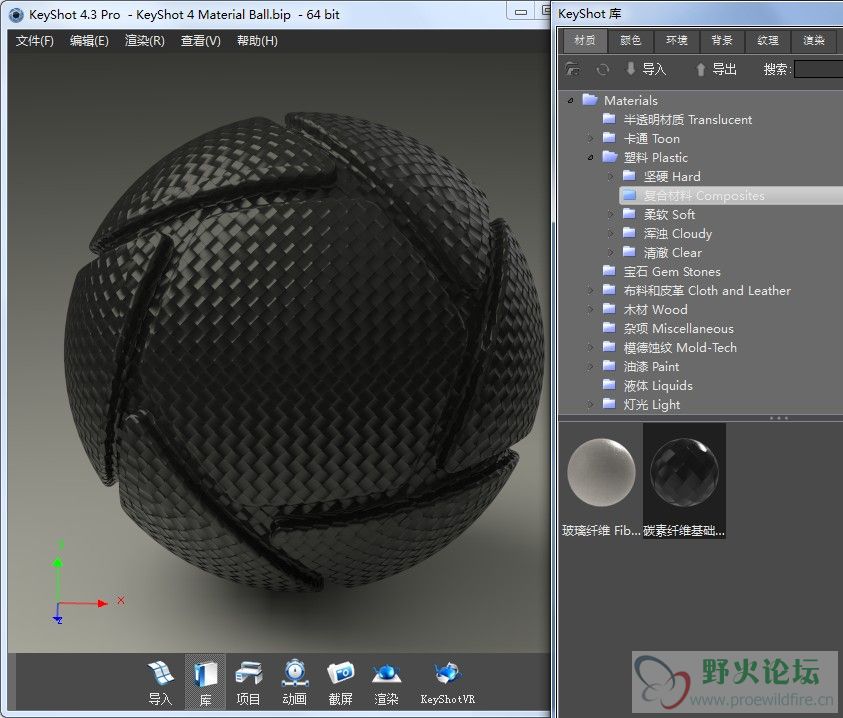This screenshot has width=843, height=718.
Task: Toggle the 库 library icon in the bottom toolbar
Action: coord(205,681)
